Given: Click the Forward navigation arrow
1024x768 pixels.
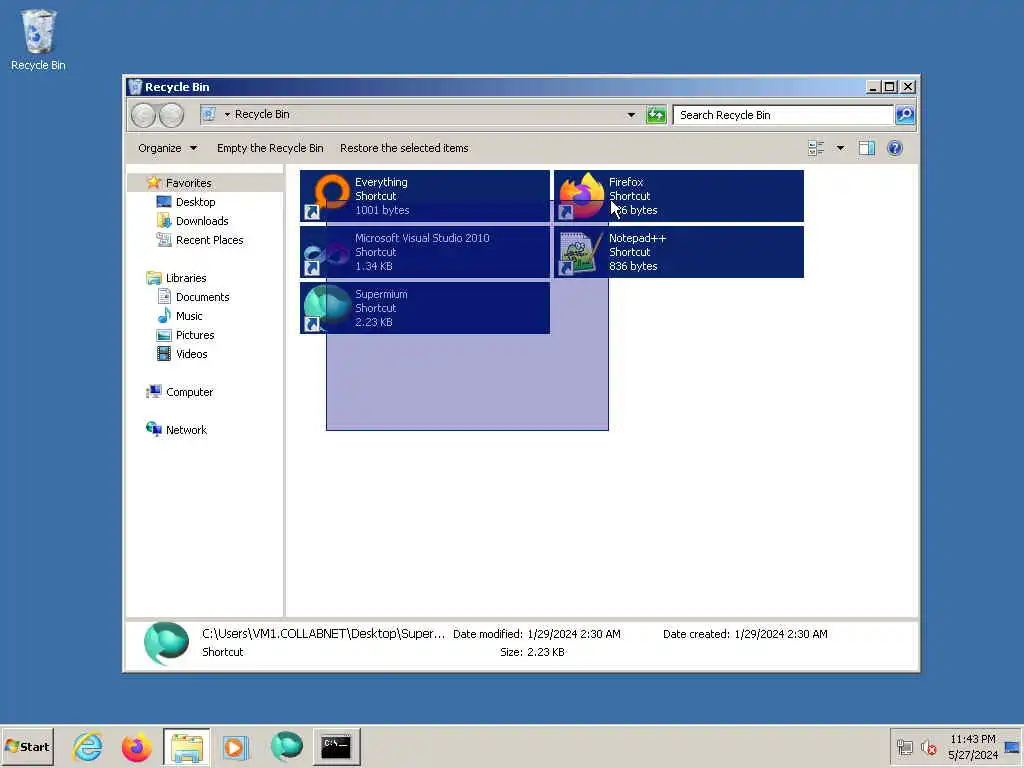Looking at the screenshot, I should point(171,115).
